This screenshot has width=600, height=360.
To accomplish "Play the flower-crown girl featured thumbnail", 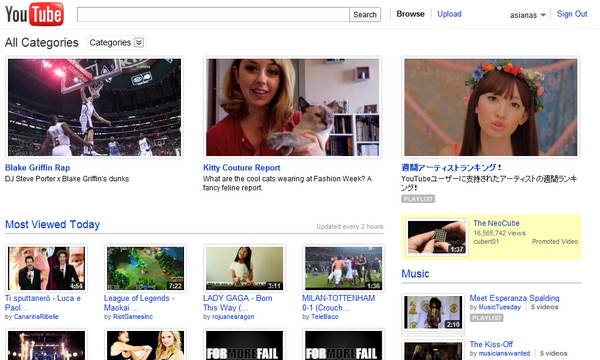I will pos(491,107).
